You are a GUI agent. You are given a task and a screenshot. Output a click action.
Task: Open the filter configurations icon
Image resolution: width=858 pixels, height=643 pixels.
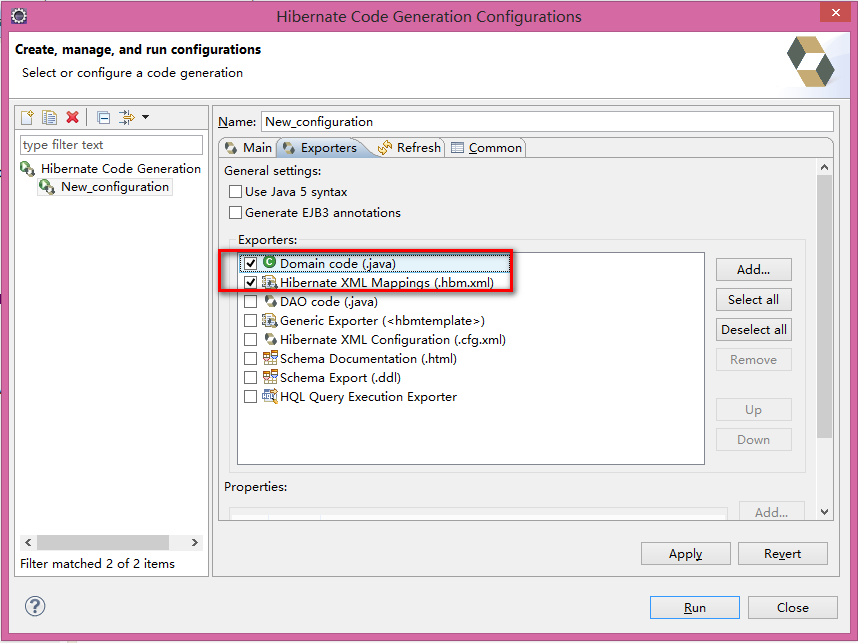click(x=126, y=117)
